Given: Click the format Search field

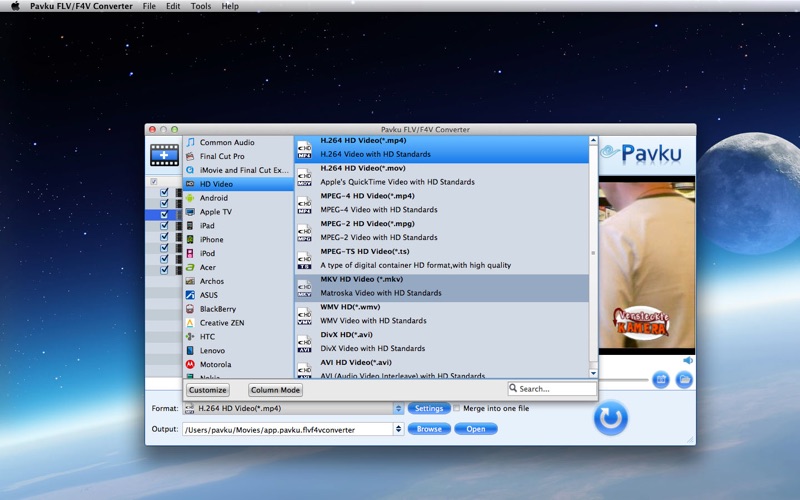Looking at the screenshot, I should pos(552,389).
